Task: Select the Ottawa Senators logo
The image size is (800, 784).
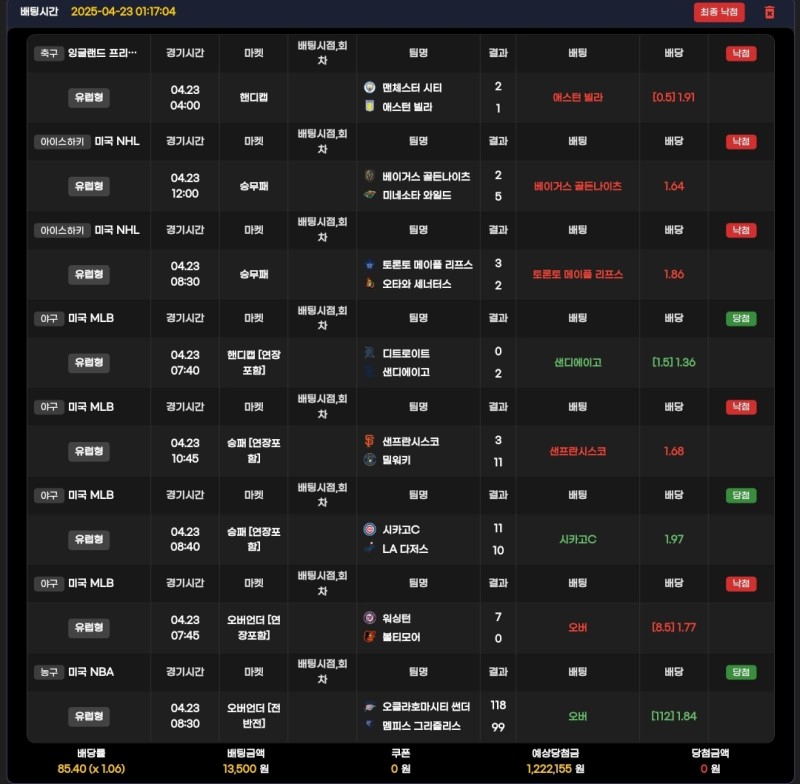Action: 370,284
